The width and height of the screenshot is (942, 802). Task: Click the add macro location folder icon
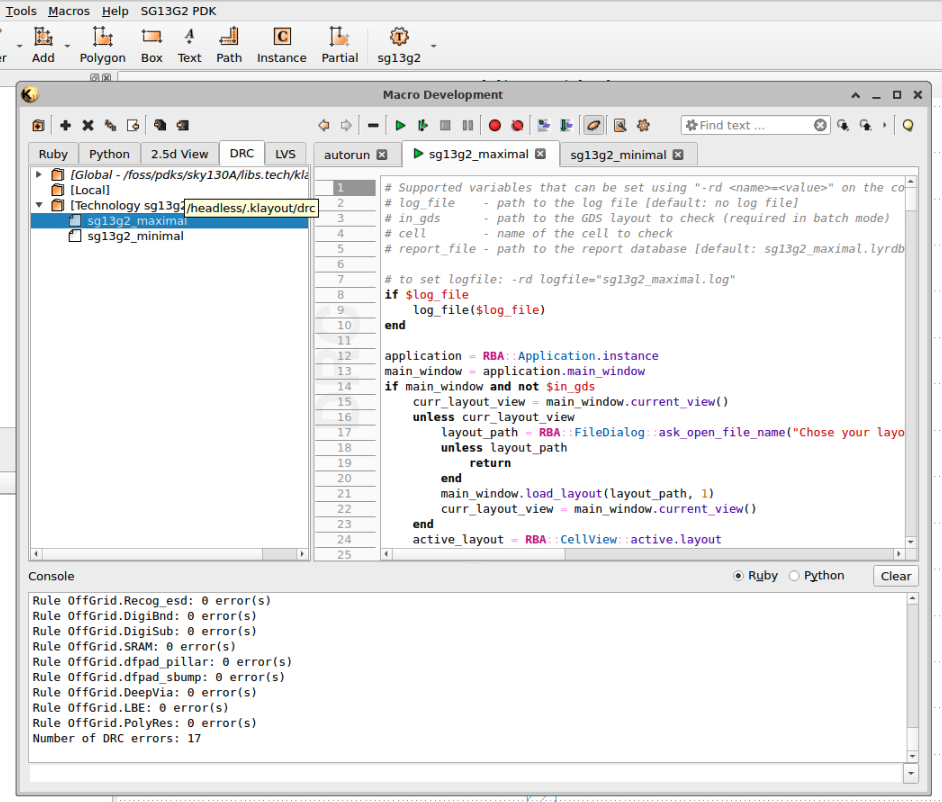coord(38,125)
